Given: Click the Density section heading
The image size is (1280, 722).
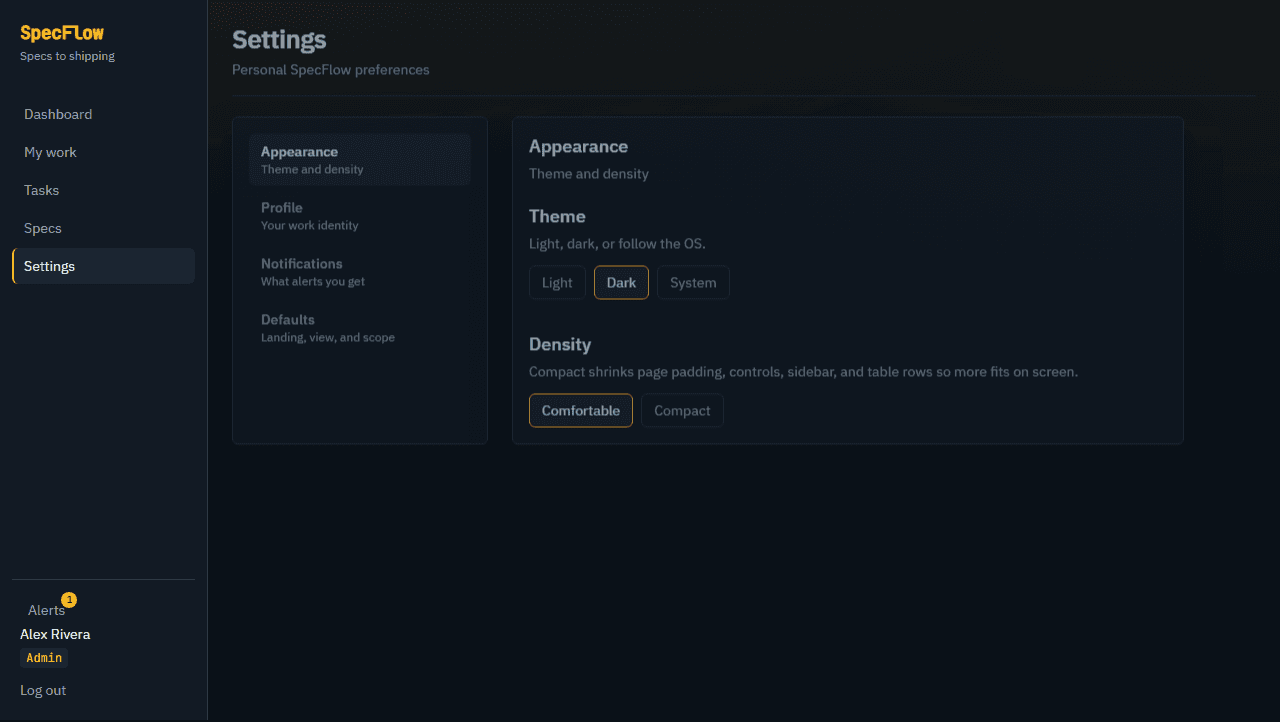Looking at the screenshot, I should (560, 344).
